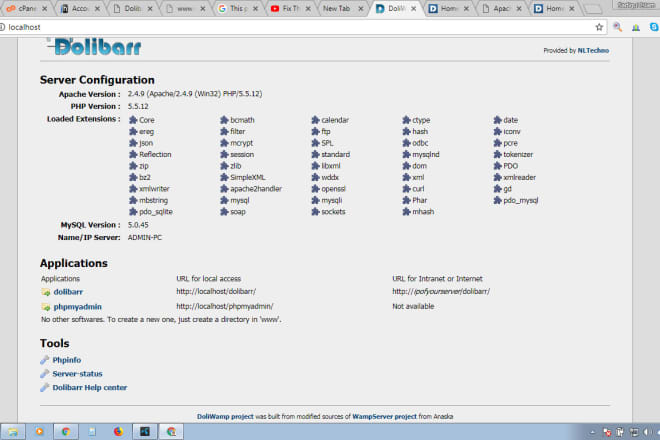
Task: Close the New Tab browser tab
Action: (x=361, y=8)
